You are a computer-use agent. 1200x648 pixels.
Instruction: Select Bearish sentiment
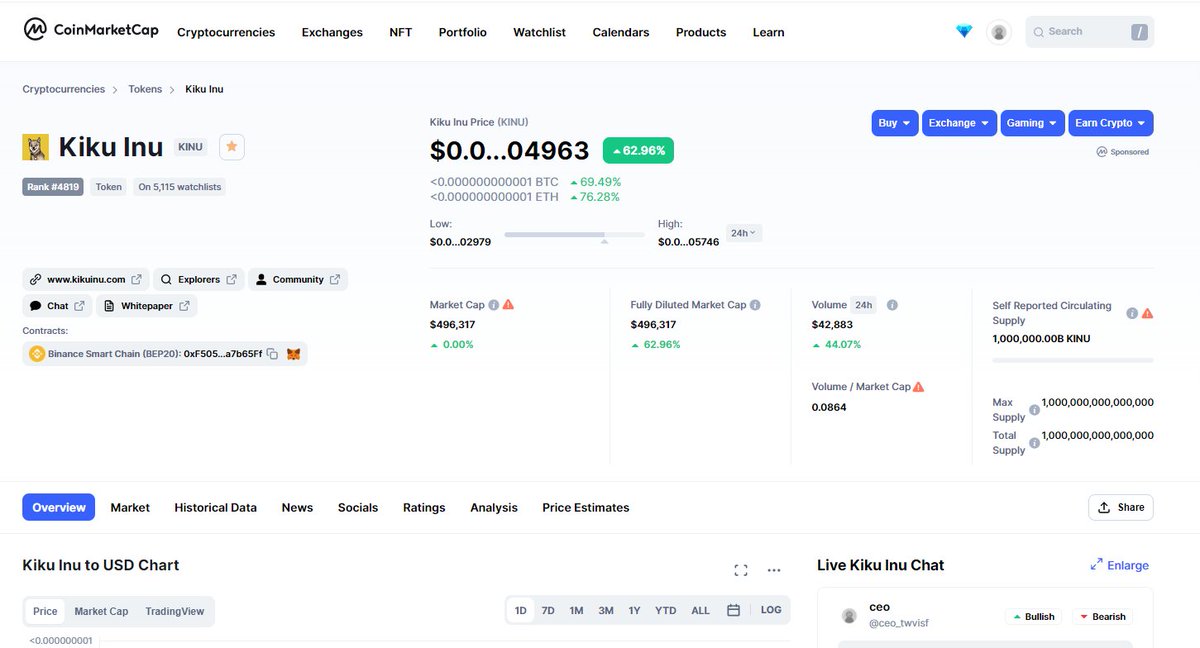1102,617
